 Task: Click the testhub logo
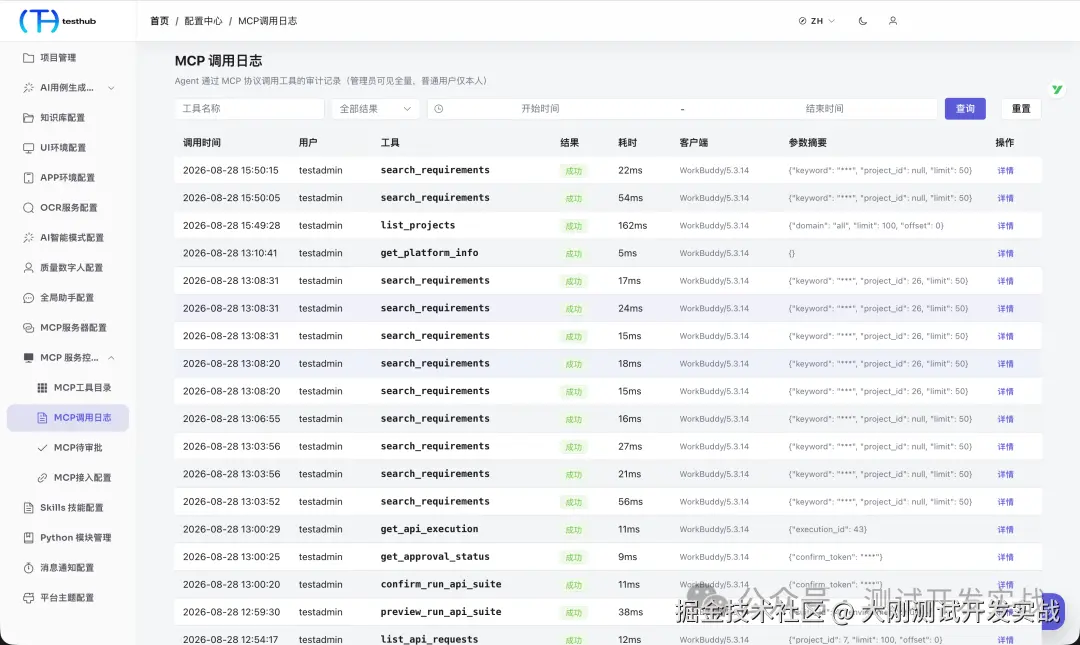[58, 21]
